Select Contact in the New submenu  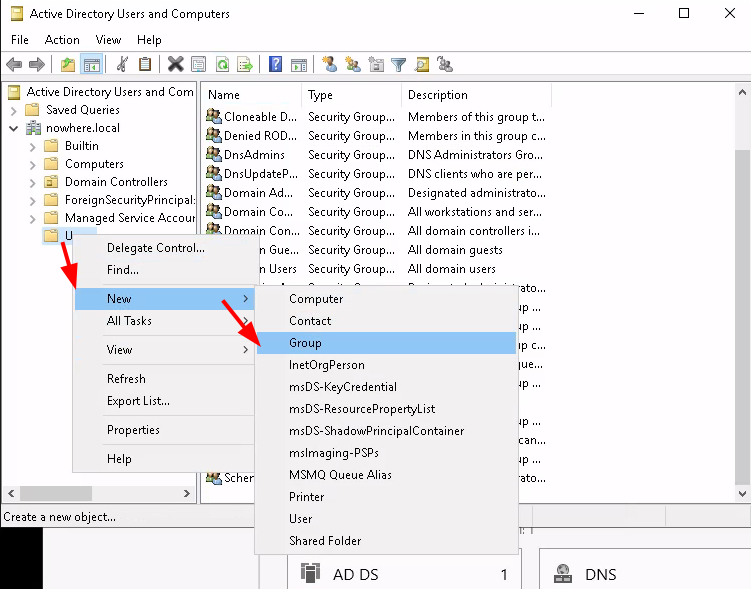tap(387, 321)
